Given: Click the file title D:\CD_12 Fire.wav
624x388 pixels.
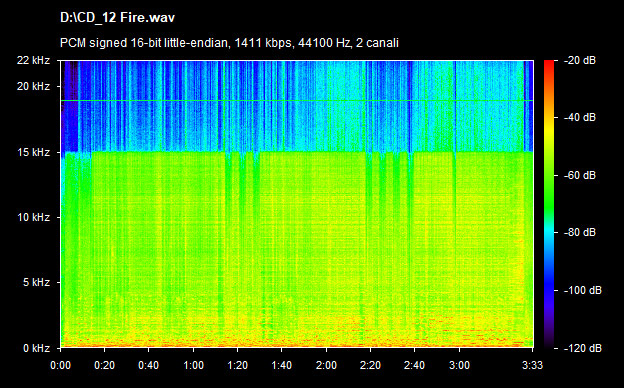Looking at the screenshot, I should tap(117, 18).
